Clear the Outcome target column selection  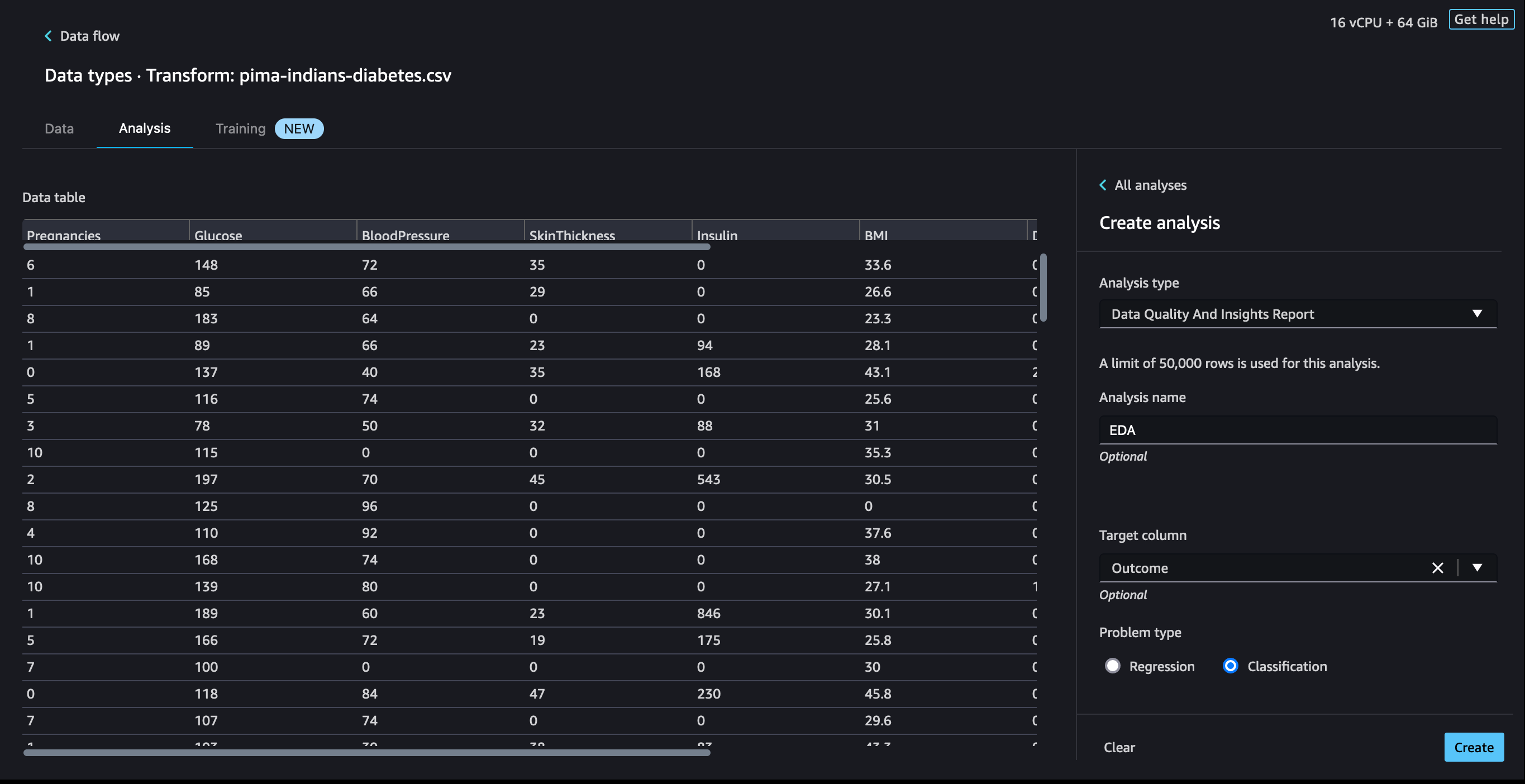[1437, 568]
